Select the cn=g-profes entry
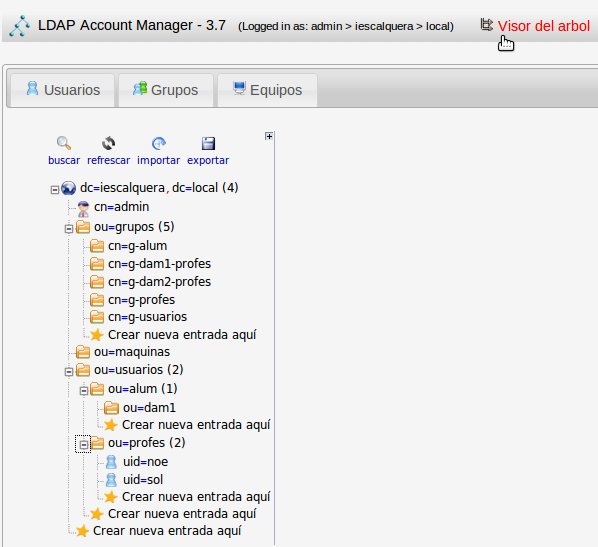The width and height of the screenshot is (598, 547). 141,300
